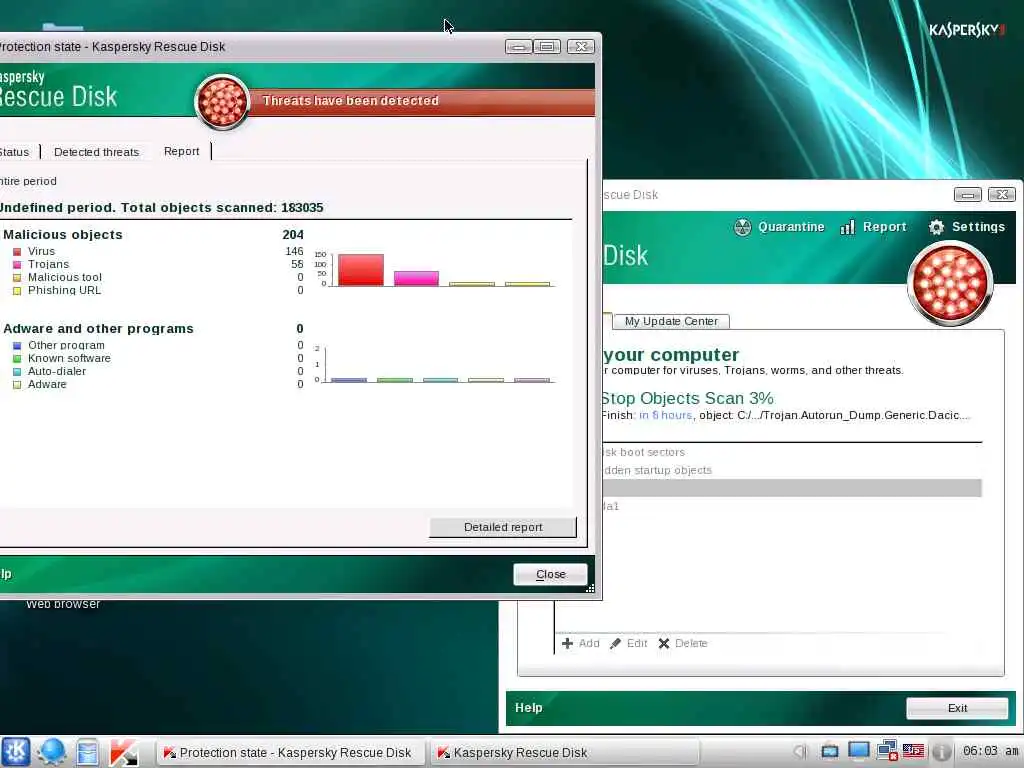
Task: Click 'Total objects scanned: 183035' text
Action: tap(222, 208)
